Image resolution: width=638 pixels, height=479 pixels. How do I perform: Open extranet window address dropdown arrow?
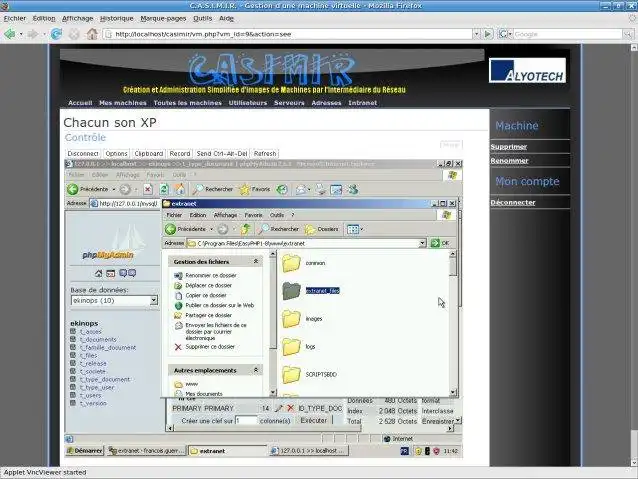(422, 243)
